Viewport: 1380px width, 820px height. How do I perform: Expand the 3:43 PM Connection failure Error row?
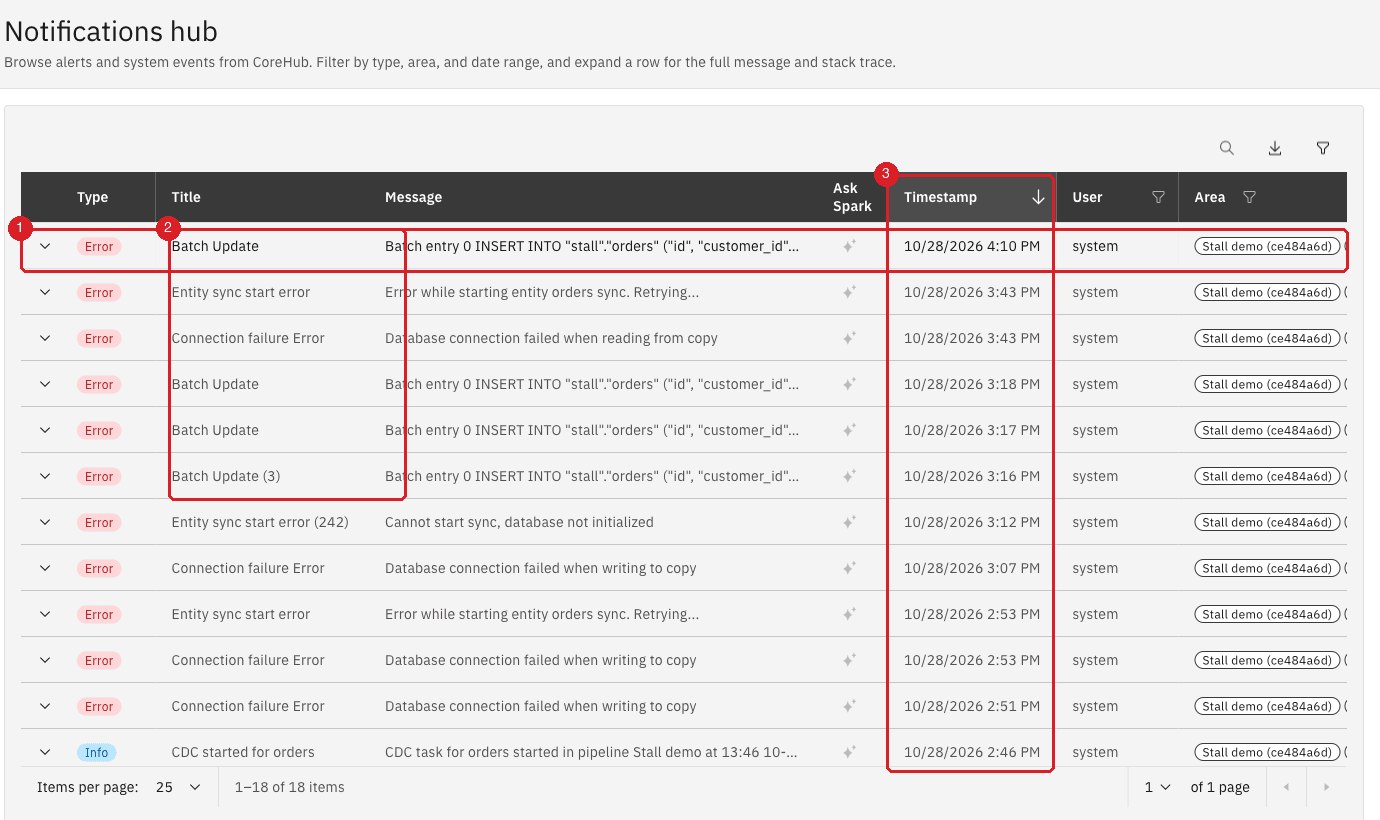pyautogui.click(x=45, y=338)
